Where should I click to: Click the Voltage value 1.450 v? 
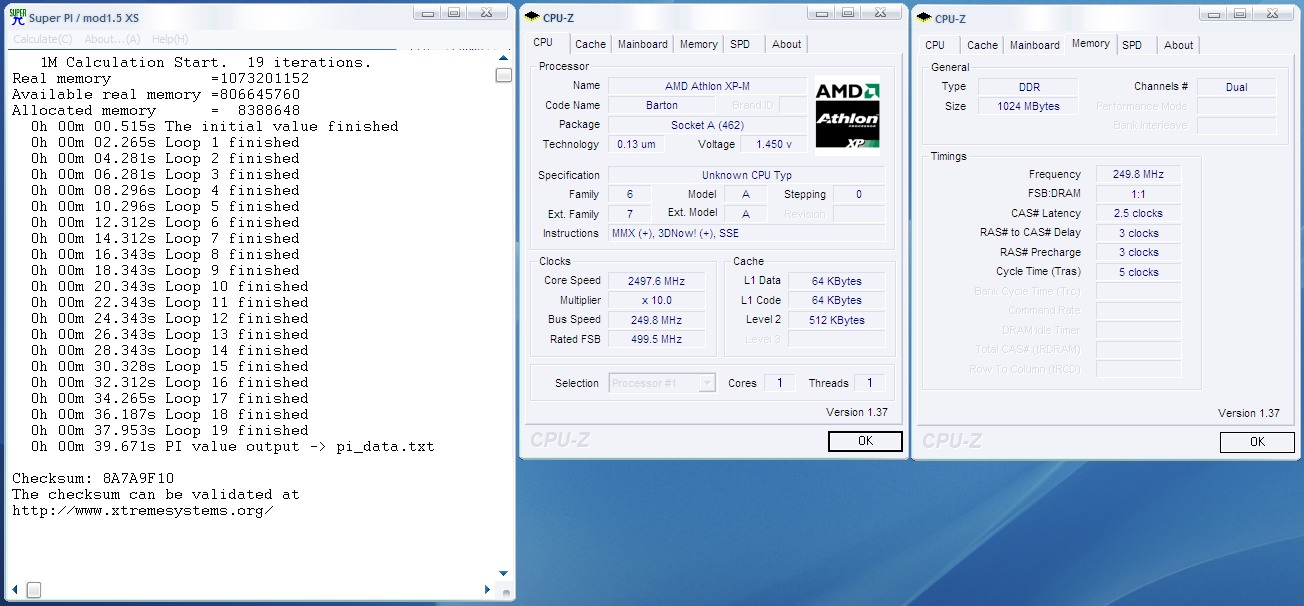(x=775, y=144)
